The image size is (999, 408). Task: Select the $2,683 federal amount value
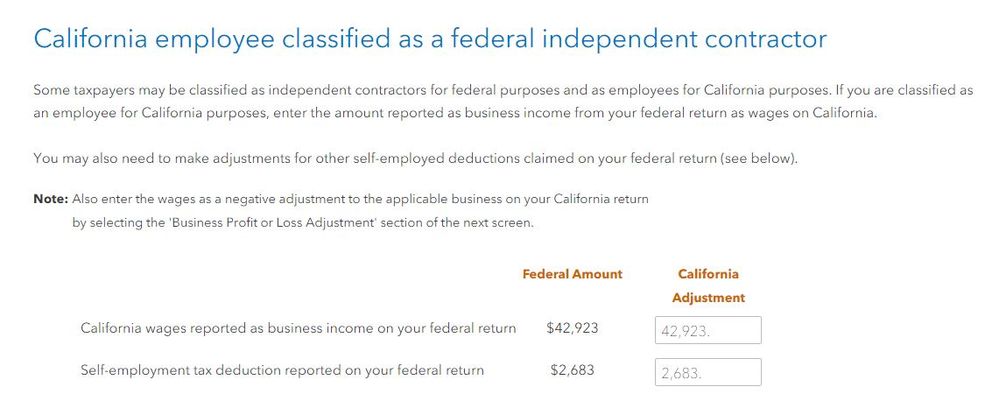point(572,370)
